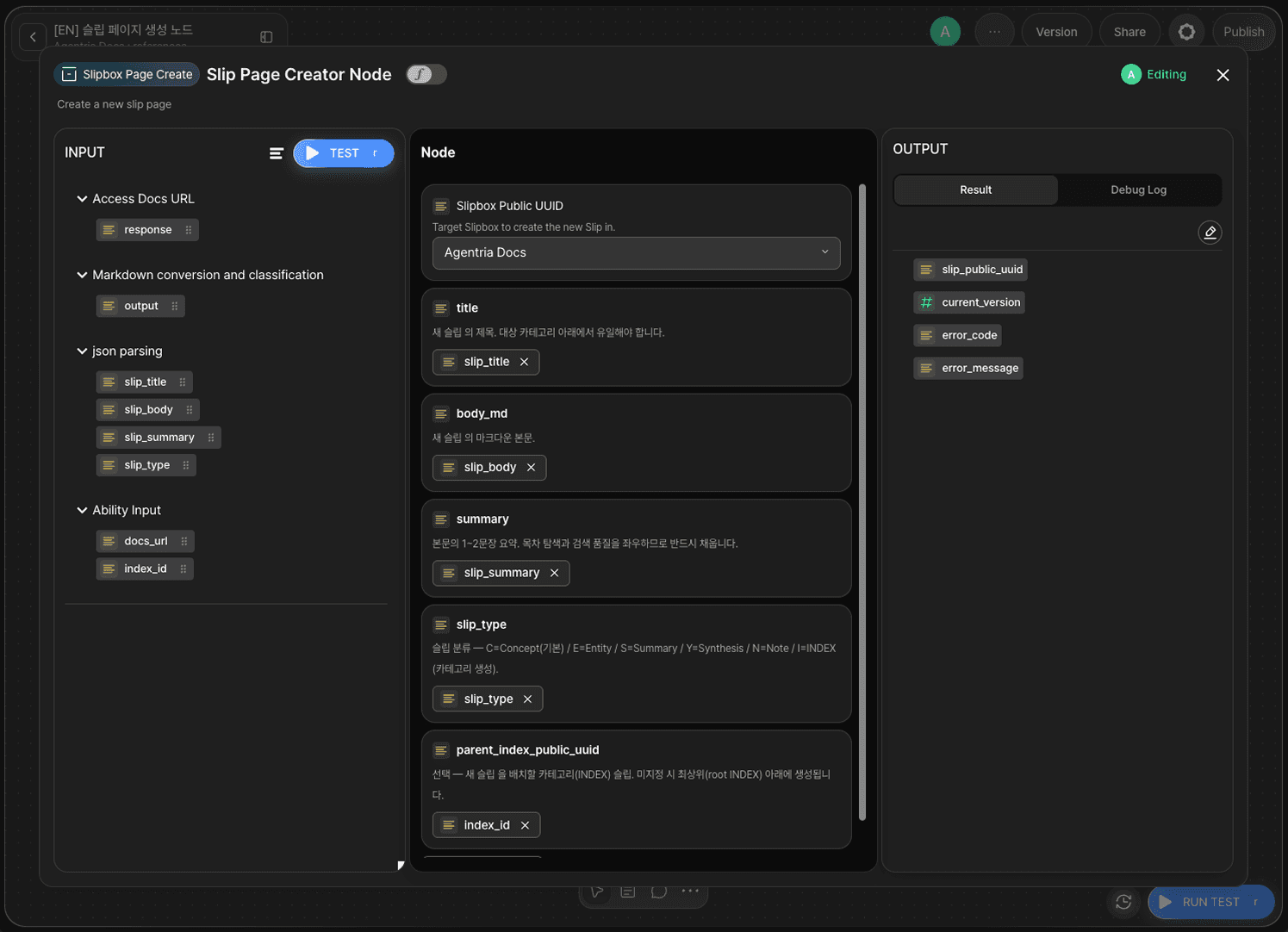This screenshot has width=1288, height=932.
Task: Switch to the Debug Log tab
Action: click(1138, 190)
